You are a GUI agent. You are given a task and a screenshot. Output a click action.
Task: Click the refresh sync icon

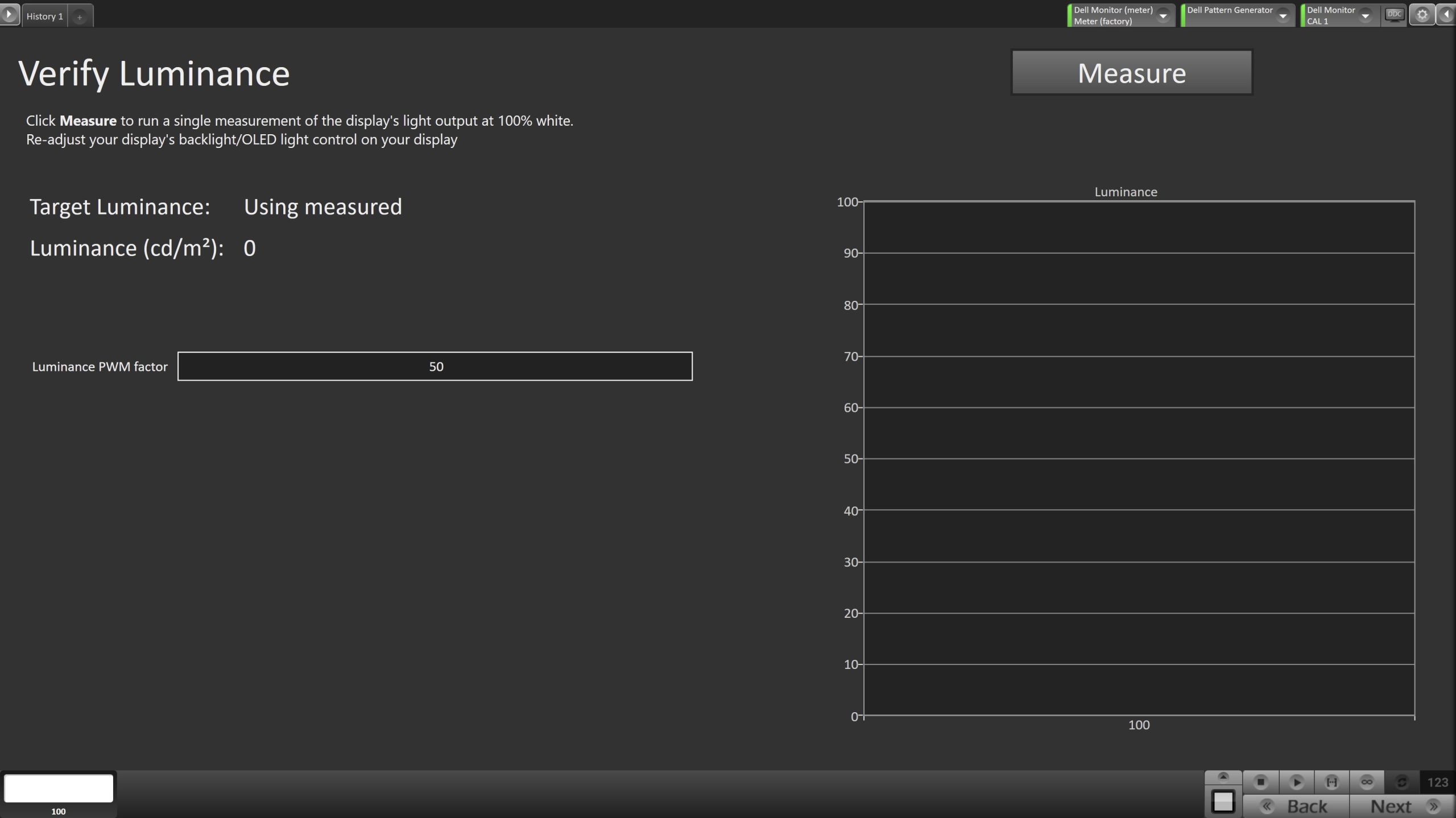click(x=1402, y=782)
